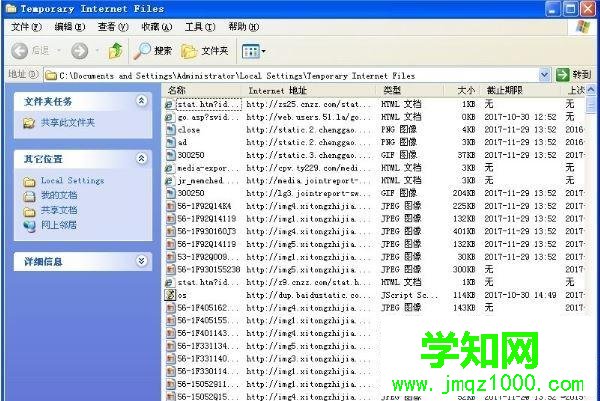Open the Views button dropdown arrow
The height and width of the screenshot is (401, 600).
[263, 51]
